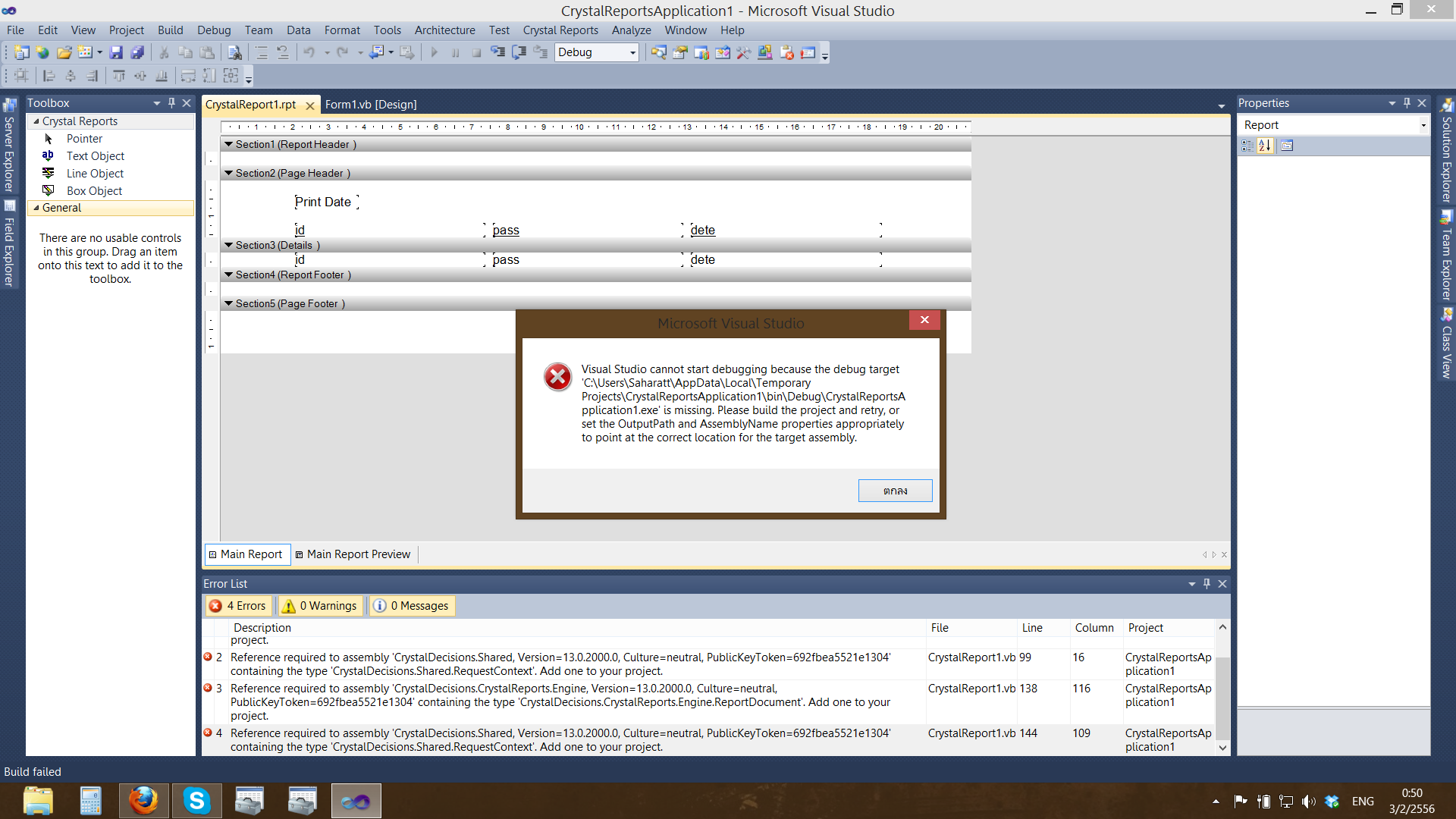This screenshot has width=1456, height=819.
Task: Pin the Toolbox panel with auto-hide pushpin
Action: [171, 103]
